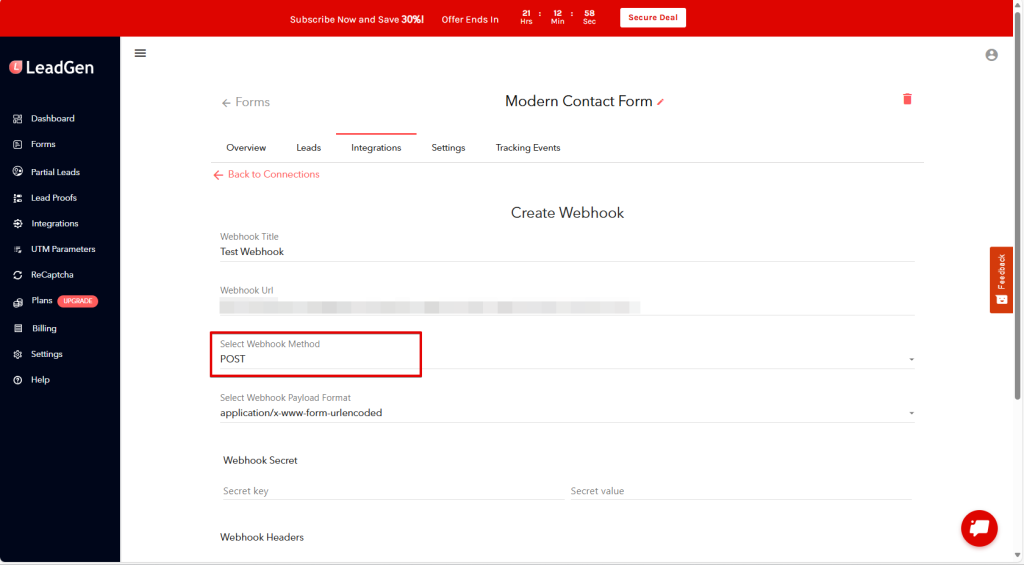Click the LeadGen logo
This screenshot has width=1024, height=565.
tap(50, 67)
